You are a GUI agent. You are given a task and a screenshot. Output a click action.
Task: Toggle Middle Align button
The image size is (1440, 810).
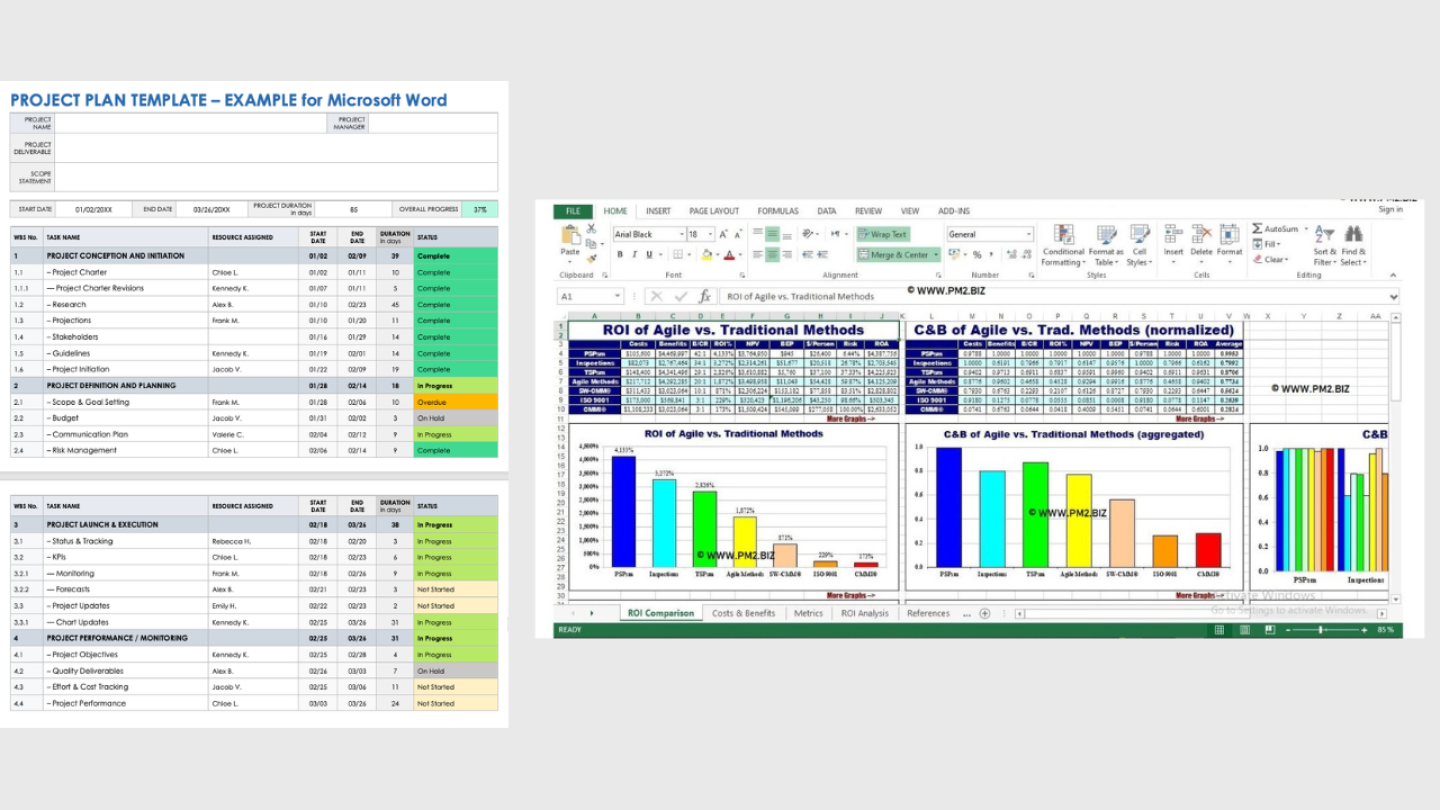click(772, 233)
